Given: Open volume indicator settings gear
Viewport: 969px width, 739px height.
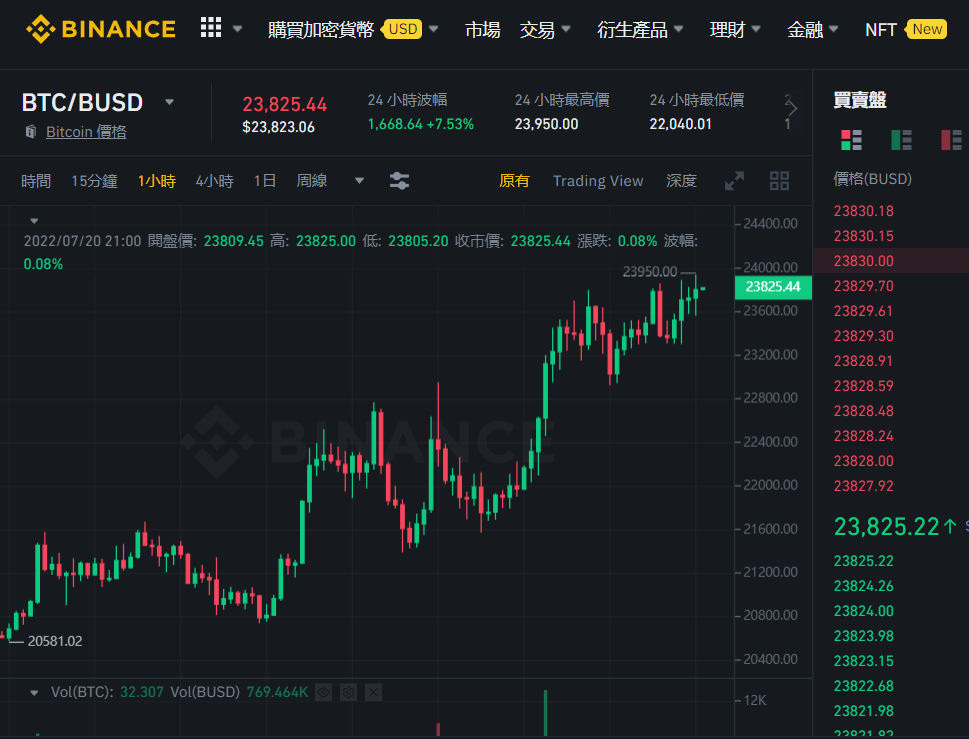Looking at the screenshot, I should coord(349,693).
